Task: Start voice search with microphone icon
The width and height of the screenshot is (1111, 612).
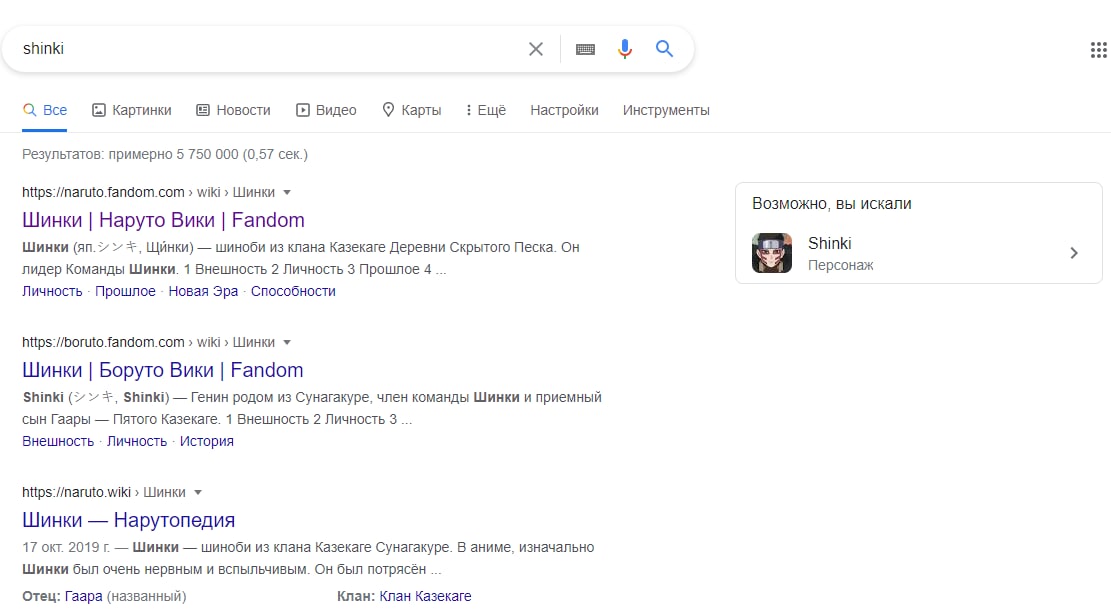Action: (x=624, y=49)
